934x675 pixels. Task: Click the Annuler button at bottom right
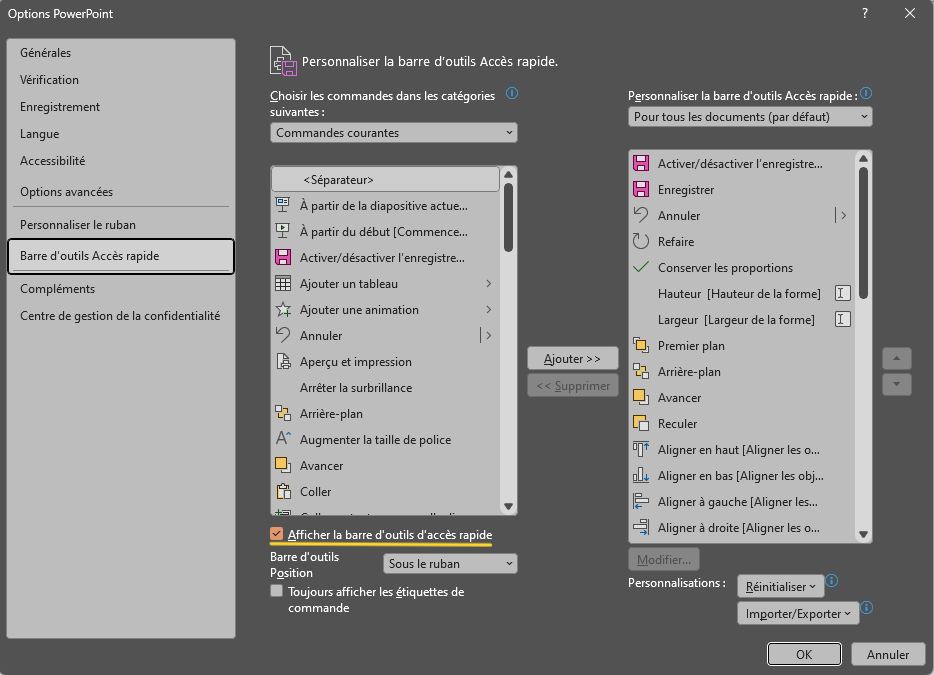(x=888, y=654)
